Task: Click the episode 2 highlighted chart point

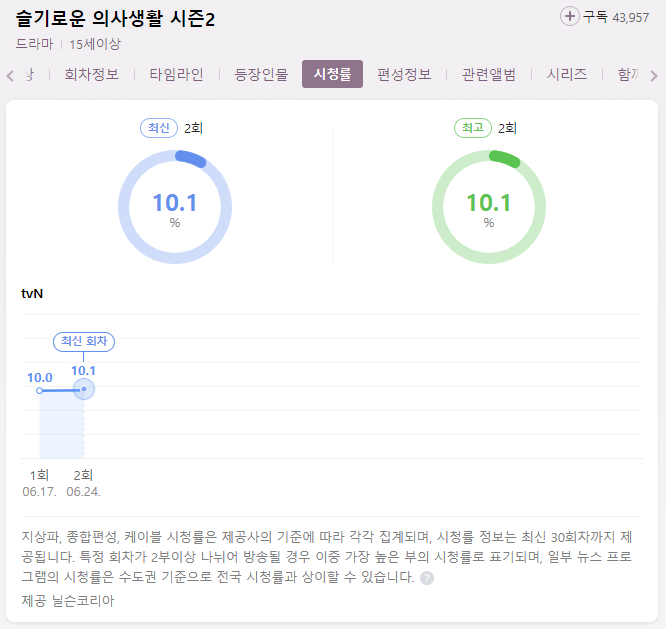Action: 84,389
